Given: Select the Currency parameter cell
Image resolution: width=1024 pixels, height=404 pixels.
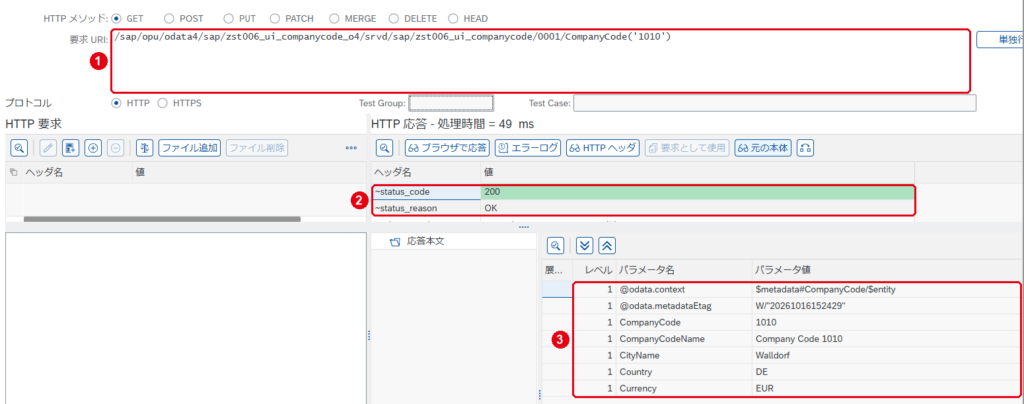Looking at the screenshot, I should pyautogui.click(x=683, y=388).
